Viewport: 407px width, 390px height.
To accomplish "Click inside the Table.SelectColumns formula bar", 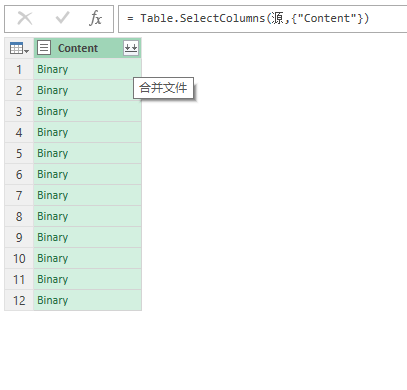I will pos(263,19).
